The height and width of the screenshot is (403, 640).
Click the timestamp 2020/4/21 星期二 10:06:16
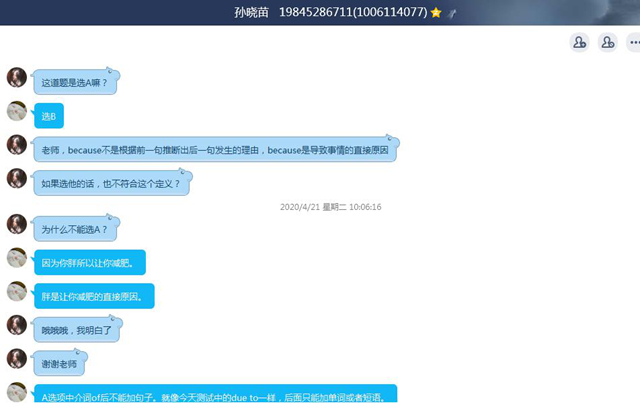click(x=331, y=207)
